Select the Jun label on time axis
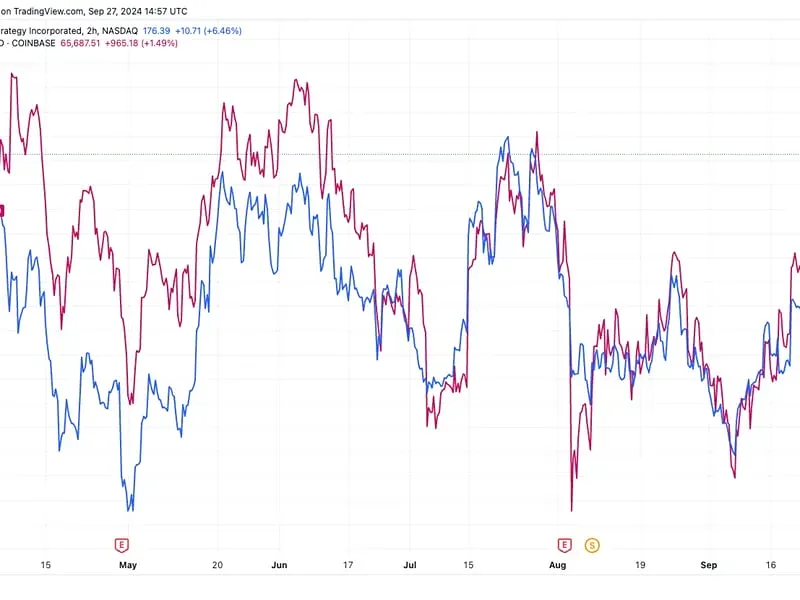The width and height of the screenshot is (800, 600). [x=279, y=565]
